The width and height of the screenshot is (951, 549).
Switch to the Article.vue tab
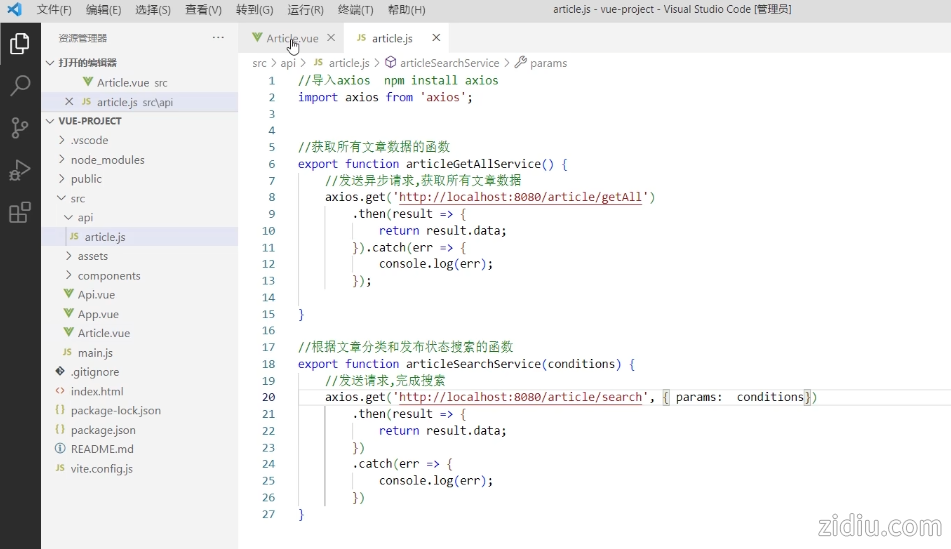[291, 38]
